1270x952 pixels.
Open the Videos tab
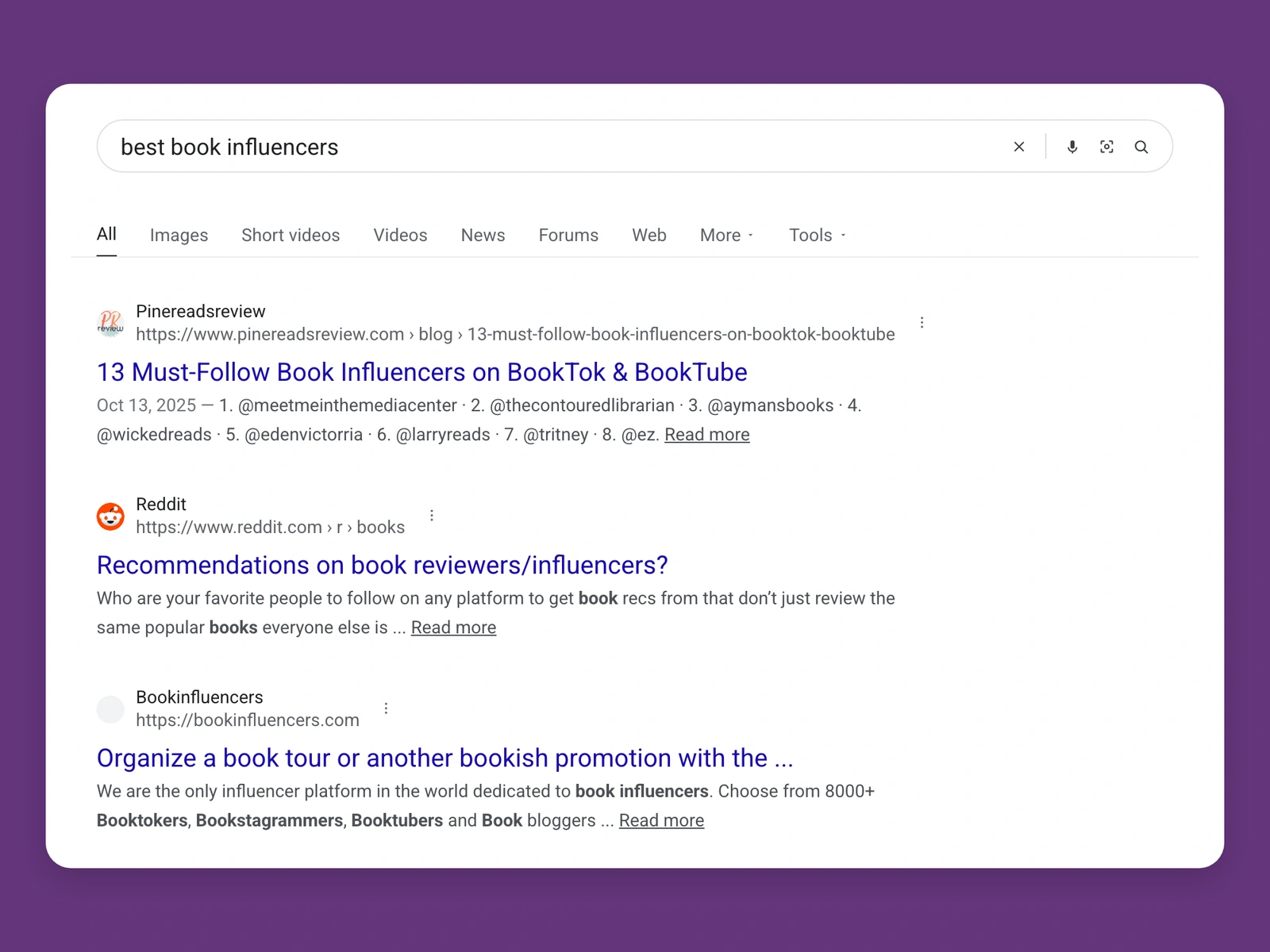400,235
